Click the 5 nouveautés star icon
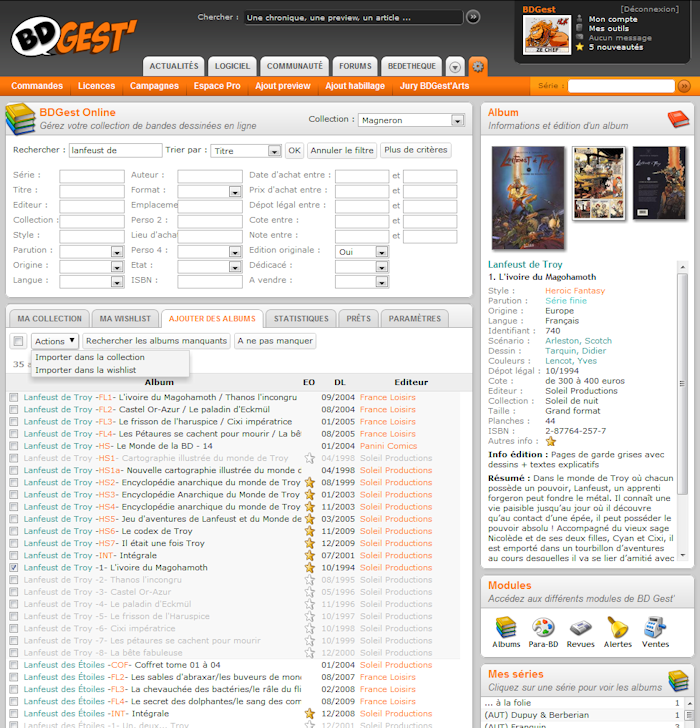Viewport: 700px width, 728px height. (x=579, y=47)
